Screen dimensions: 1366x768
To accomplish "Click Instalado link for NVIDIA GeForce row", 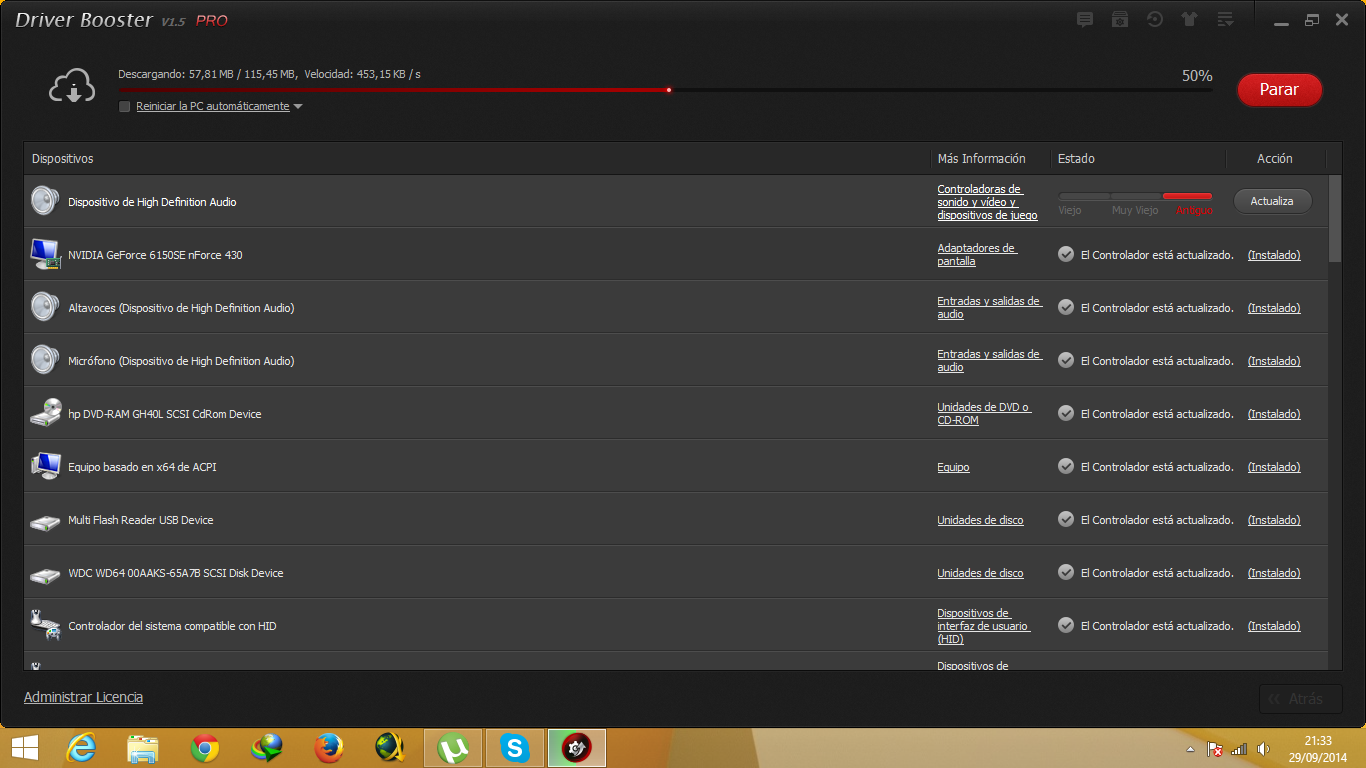I will click(x=1274, y=255).
